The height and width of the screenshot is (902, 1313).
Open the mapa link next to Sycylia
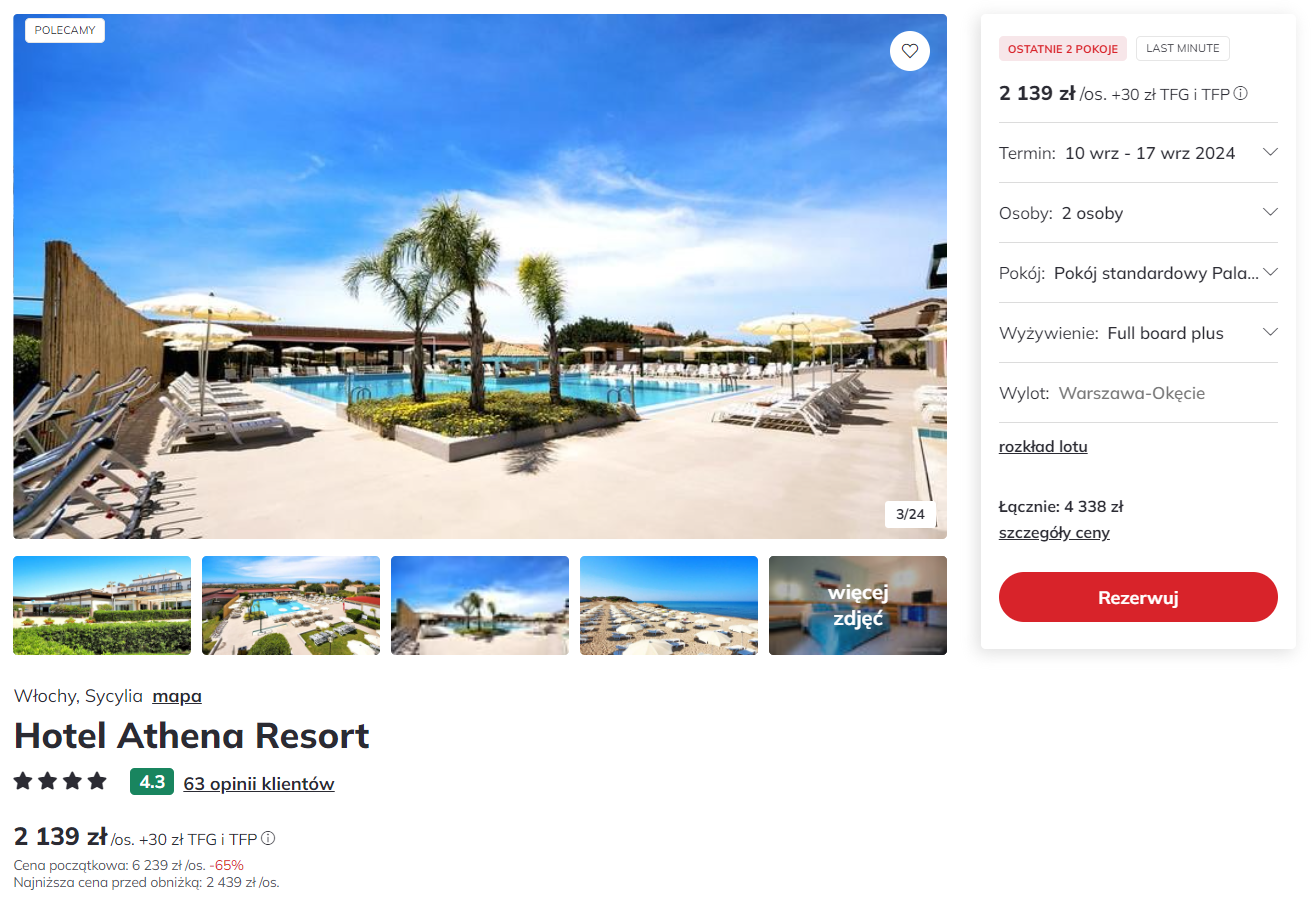tap(177, 696)
